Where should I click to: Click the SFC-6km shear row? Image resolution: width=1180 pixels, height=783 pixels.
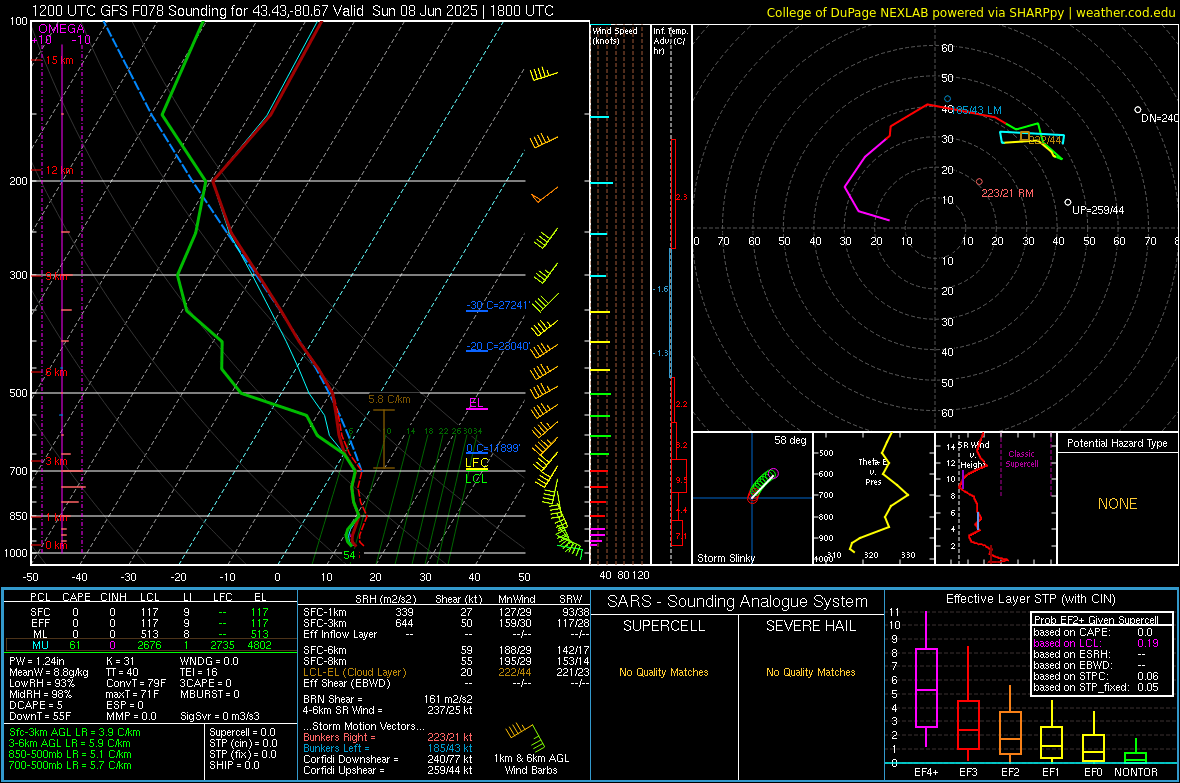(446, 650)
